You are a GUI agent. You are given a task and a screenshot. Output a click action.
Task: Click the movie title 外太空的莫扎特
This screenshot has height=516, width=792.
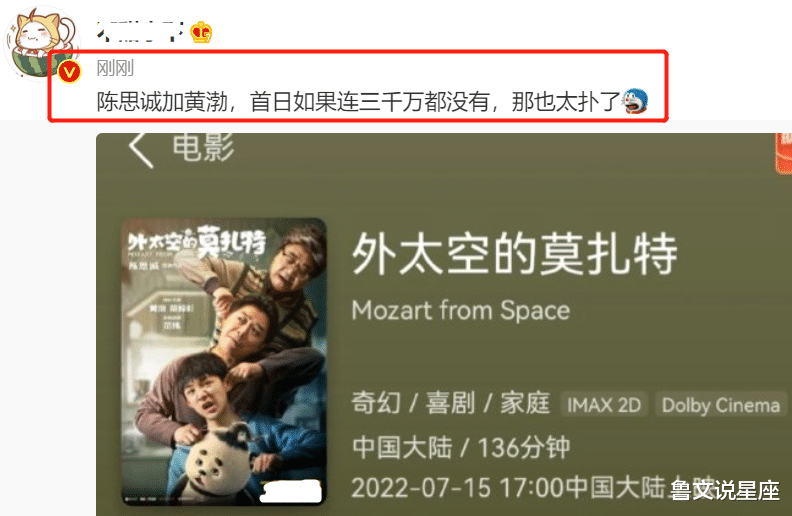pos(514,254)
